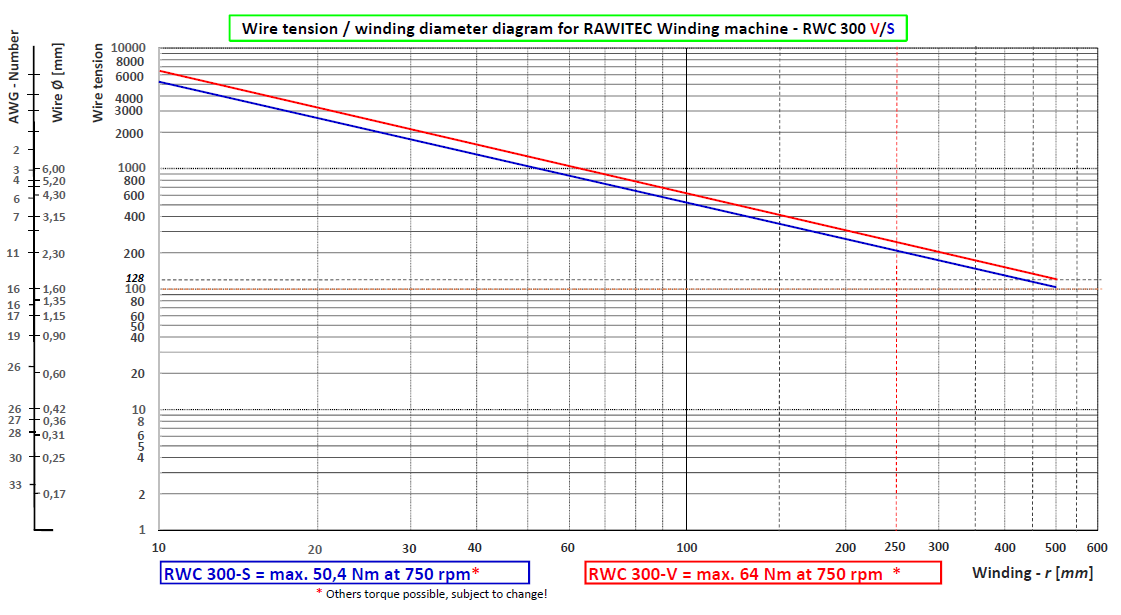Click the 6,00 wire diameter value
1121x615 pixels.
[x=54, y=169]
